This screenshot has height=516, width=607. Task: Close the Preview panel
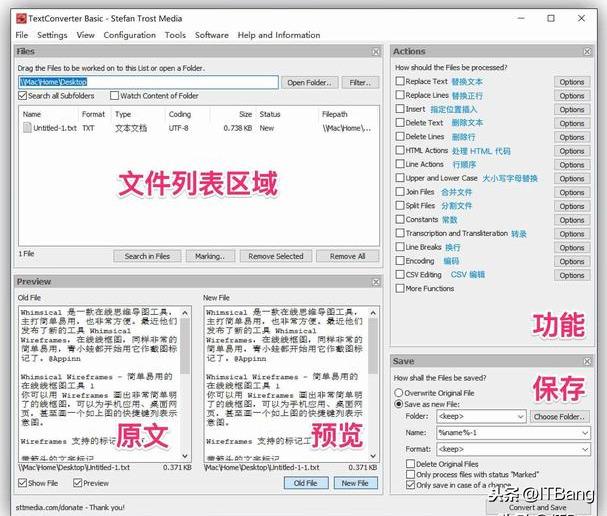[376, 282]
